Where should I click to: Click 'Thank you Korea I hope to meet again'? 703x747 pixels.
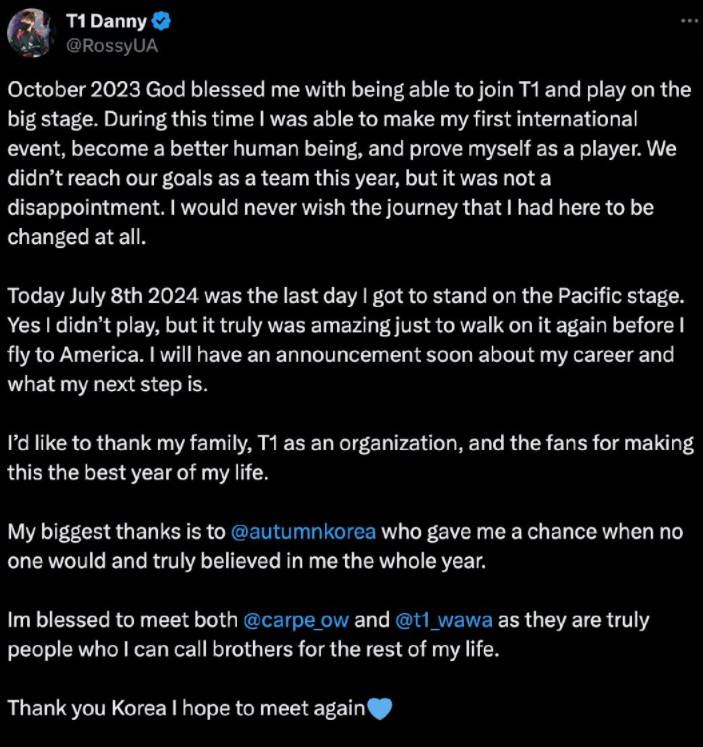click(186, 708)
